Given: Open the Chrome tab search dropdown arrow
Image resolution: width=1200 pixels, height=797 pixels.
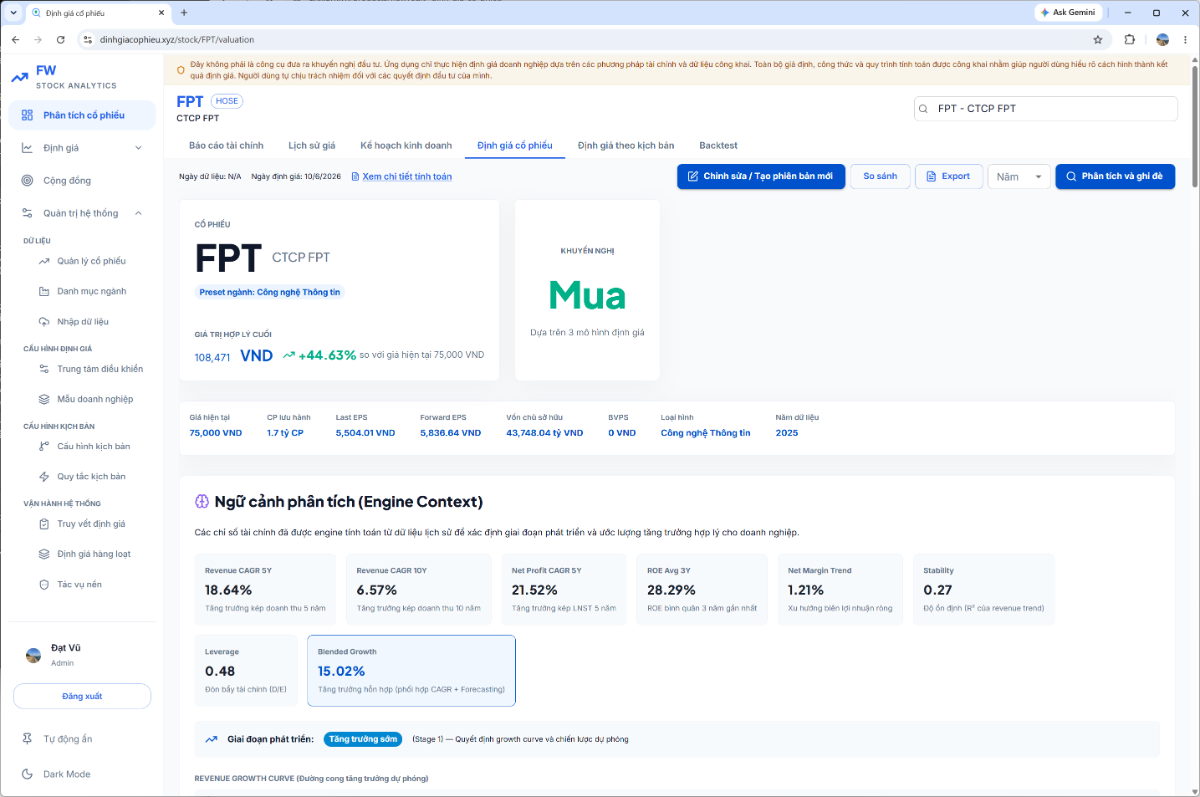Looking at the screenshot, I should click(13, 13).
